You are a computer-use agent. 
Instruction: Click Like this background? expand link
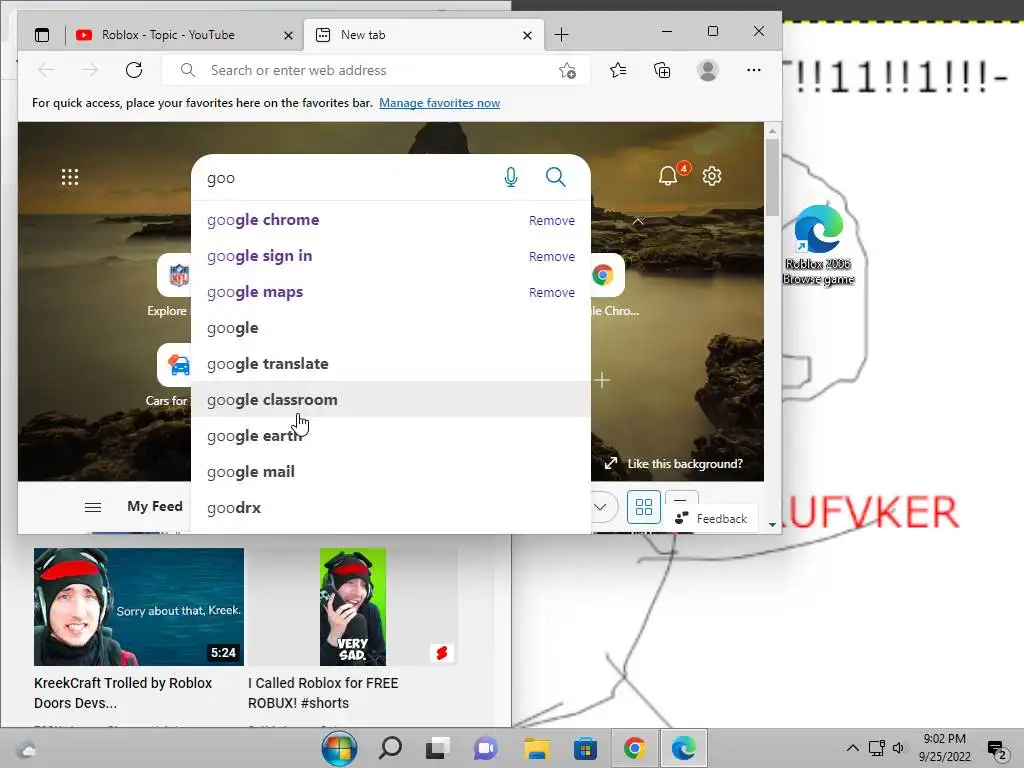(x=674, y=464)
